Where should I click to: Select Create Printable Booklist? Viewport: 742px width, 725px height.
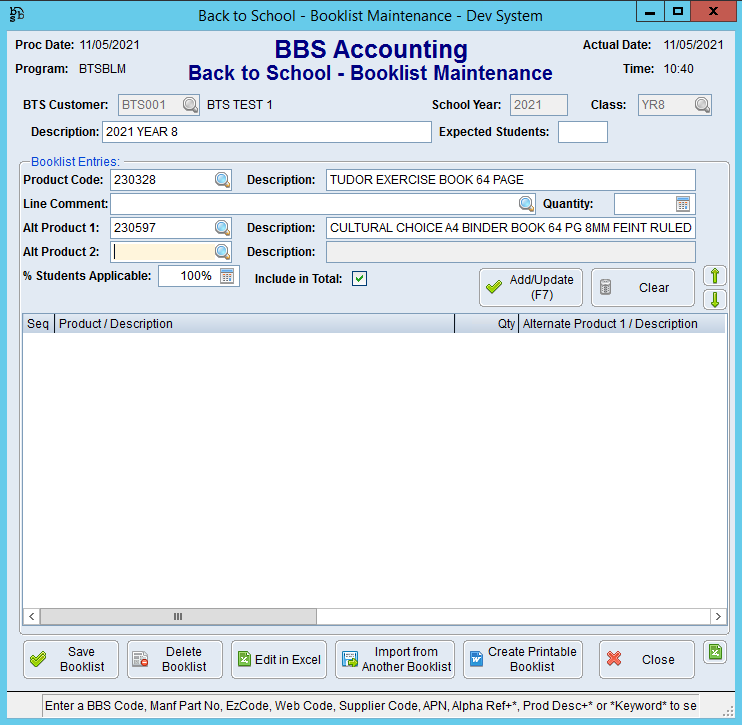coord(522,660)
